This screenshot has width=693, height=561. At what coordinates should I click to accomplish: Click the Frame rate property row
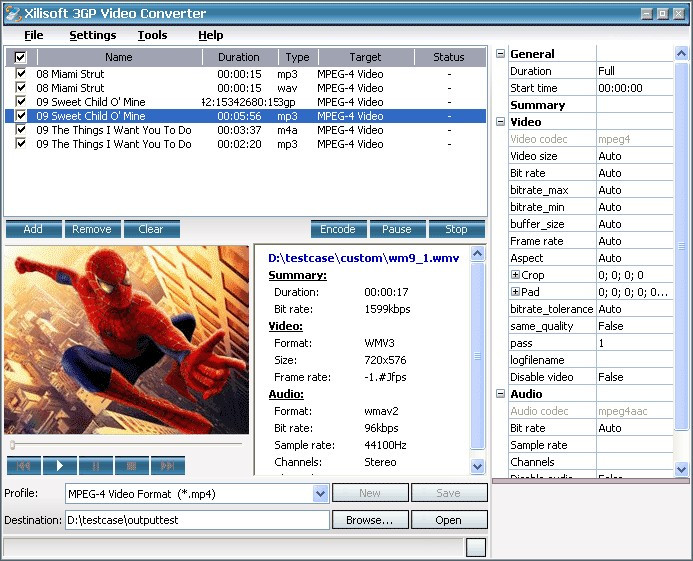pyautogui.click(x=591, y=241)
